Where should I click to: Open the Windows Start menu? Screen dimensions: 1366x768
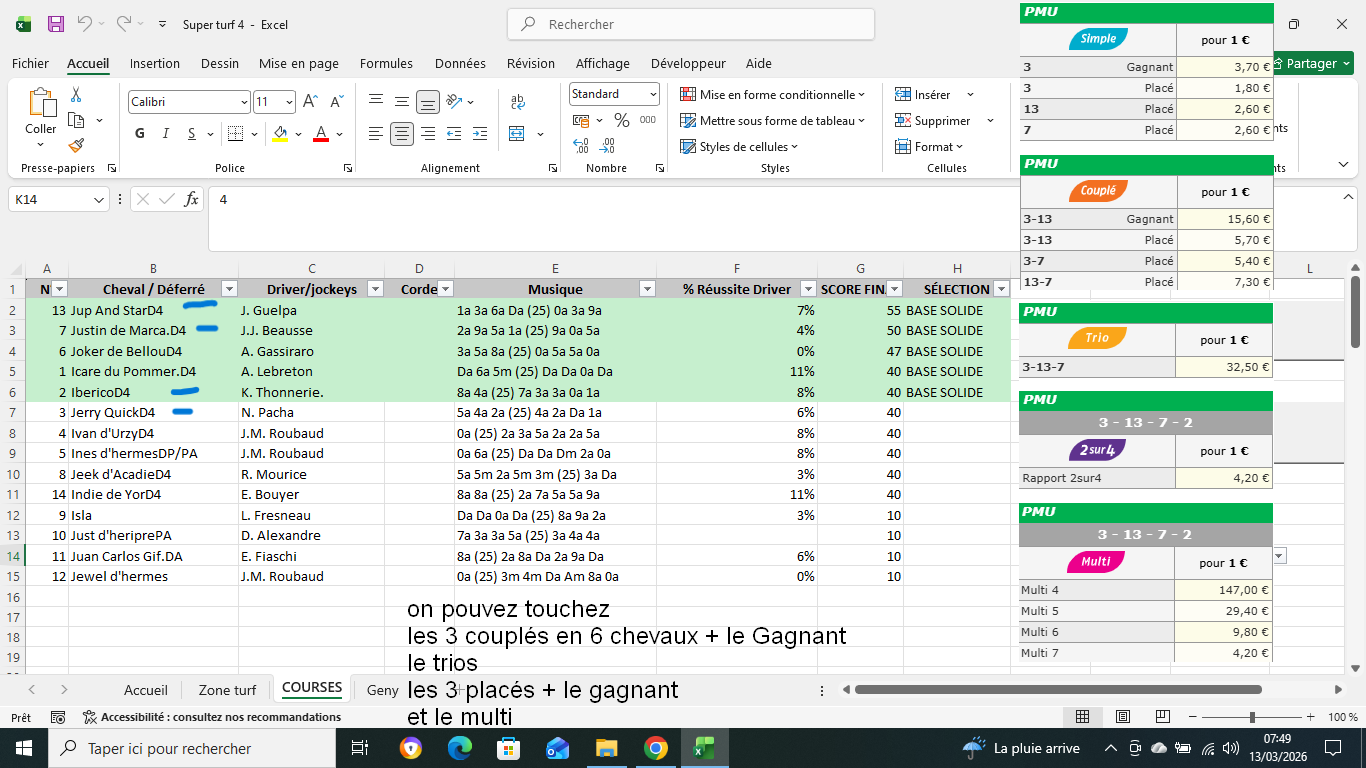(23, 748)
